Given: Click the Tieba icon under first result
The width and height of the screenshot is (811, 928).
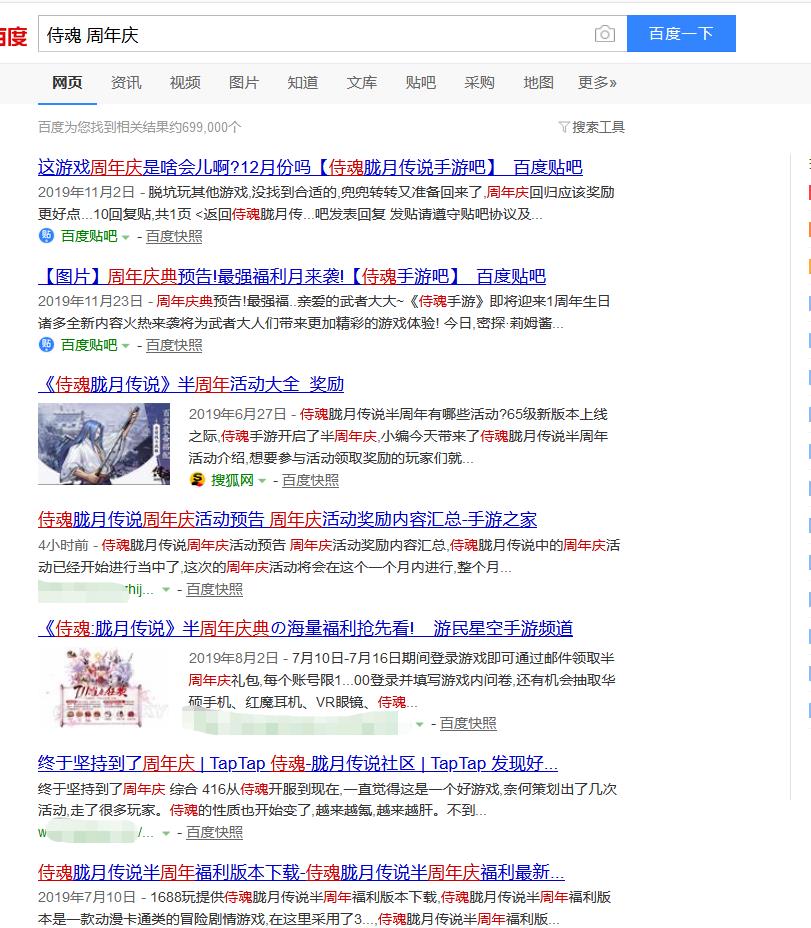Looking at the screenshot, I should 46,236.
